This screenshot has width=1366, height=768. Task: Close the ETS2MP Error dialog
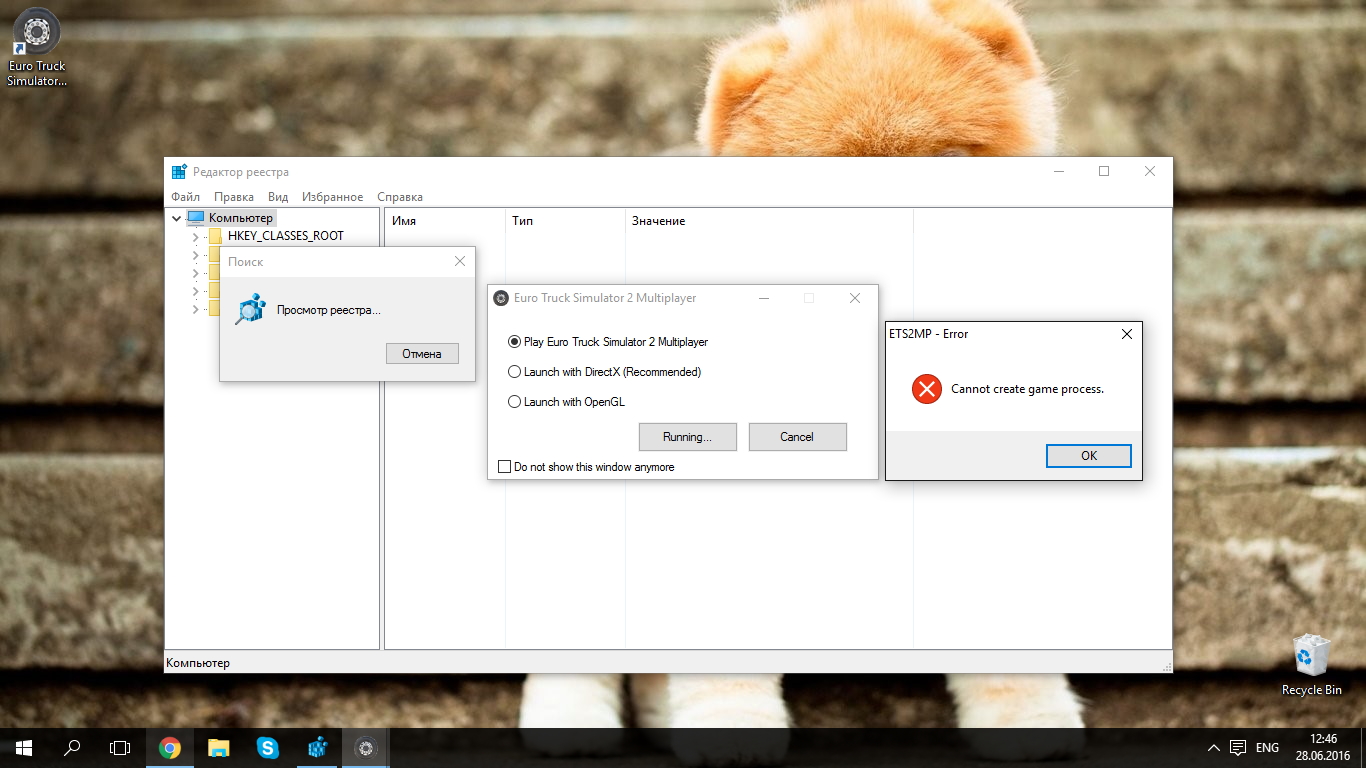1127,334
